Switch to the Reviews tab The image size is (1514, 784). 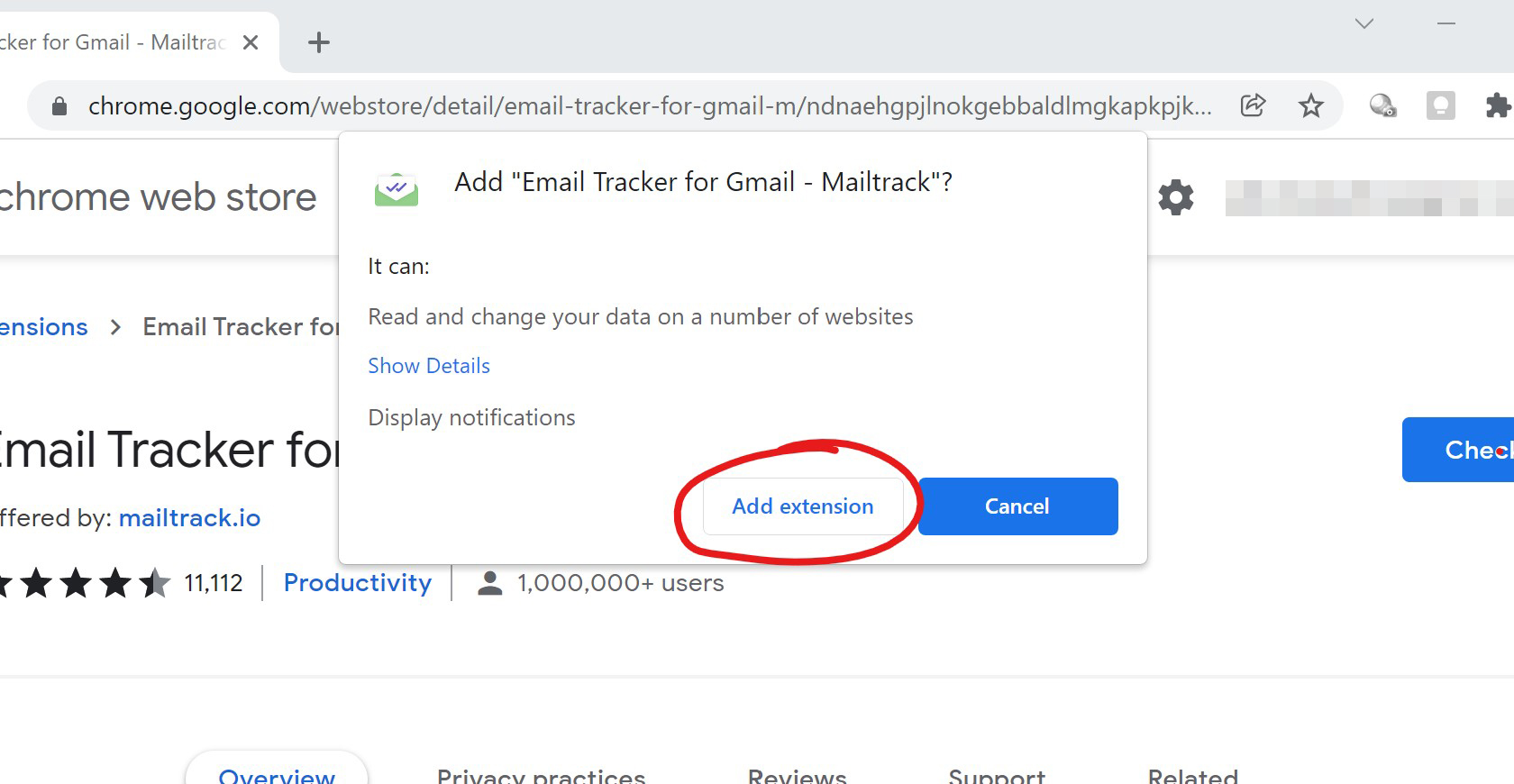797,775
